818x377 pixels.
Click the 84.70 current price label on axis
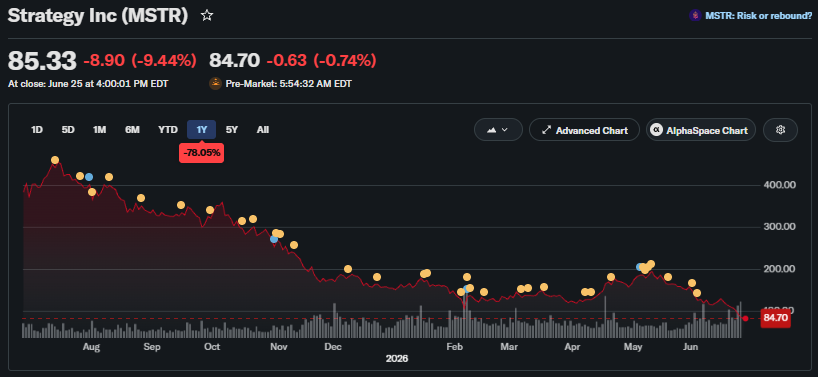(x=775, y=318)
